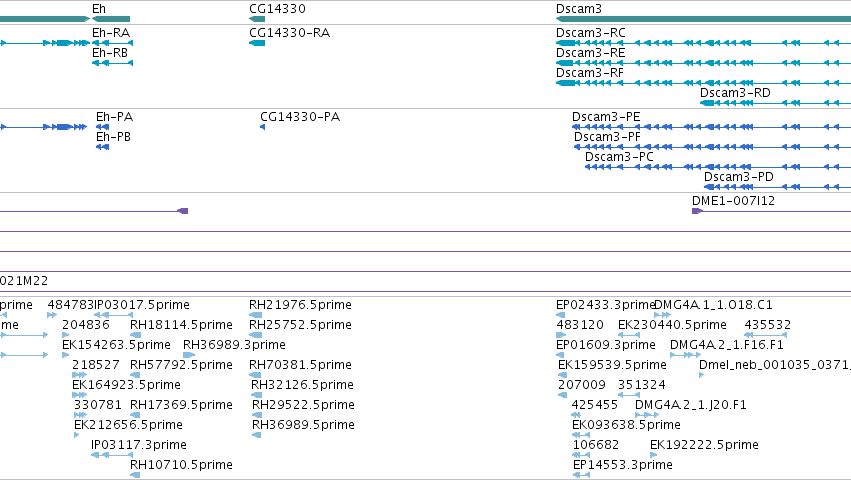This screenshot has height=480, width=851.
Task: Click the Eh-RB transcript label
Action: pyautogui.click(x=110, y=53)
